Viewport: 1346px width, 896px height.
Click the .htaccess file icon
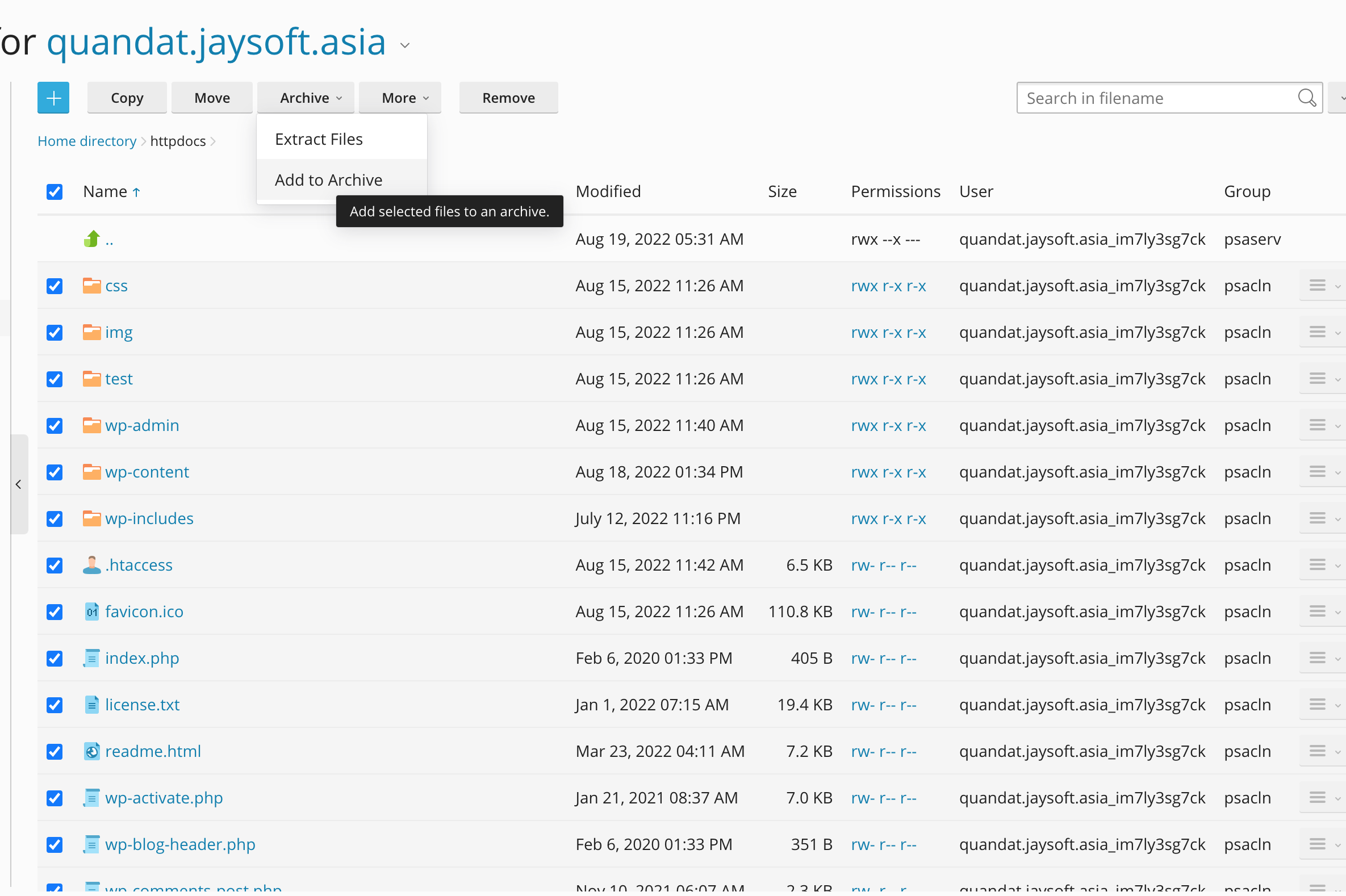click(x=91, y=564)
